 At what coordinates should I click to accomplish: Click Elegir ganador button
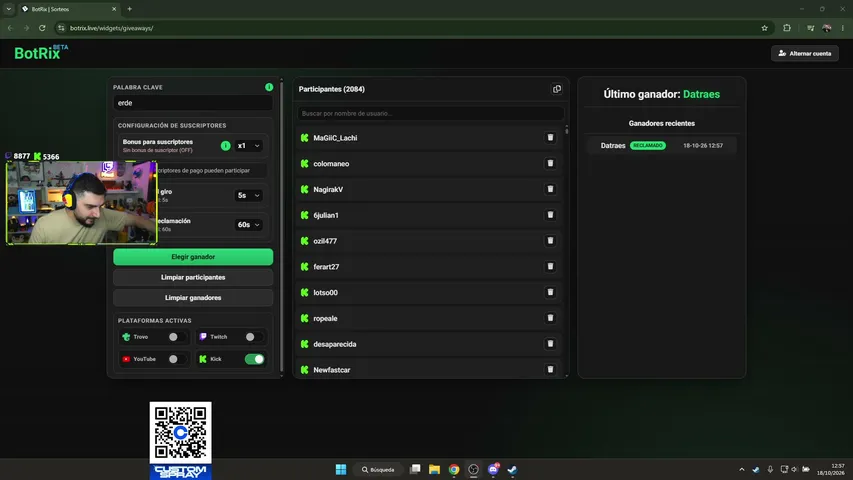click(x=193, y=257)
